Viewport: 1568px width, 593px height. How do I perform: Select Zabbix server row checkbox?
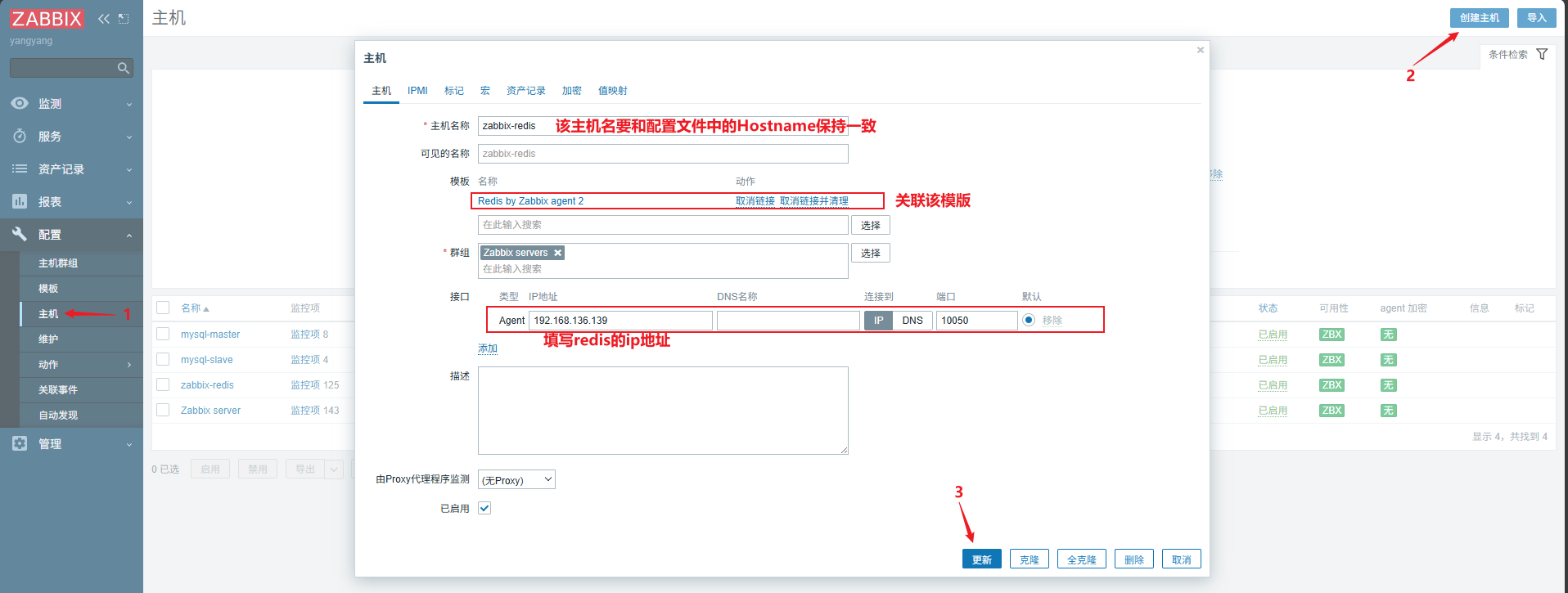pyautogui.click(x=163, y=410)
